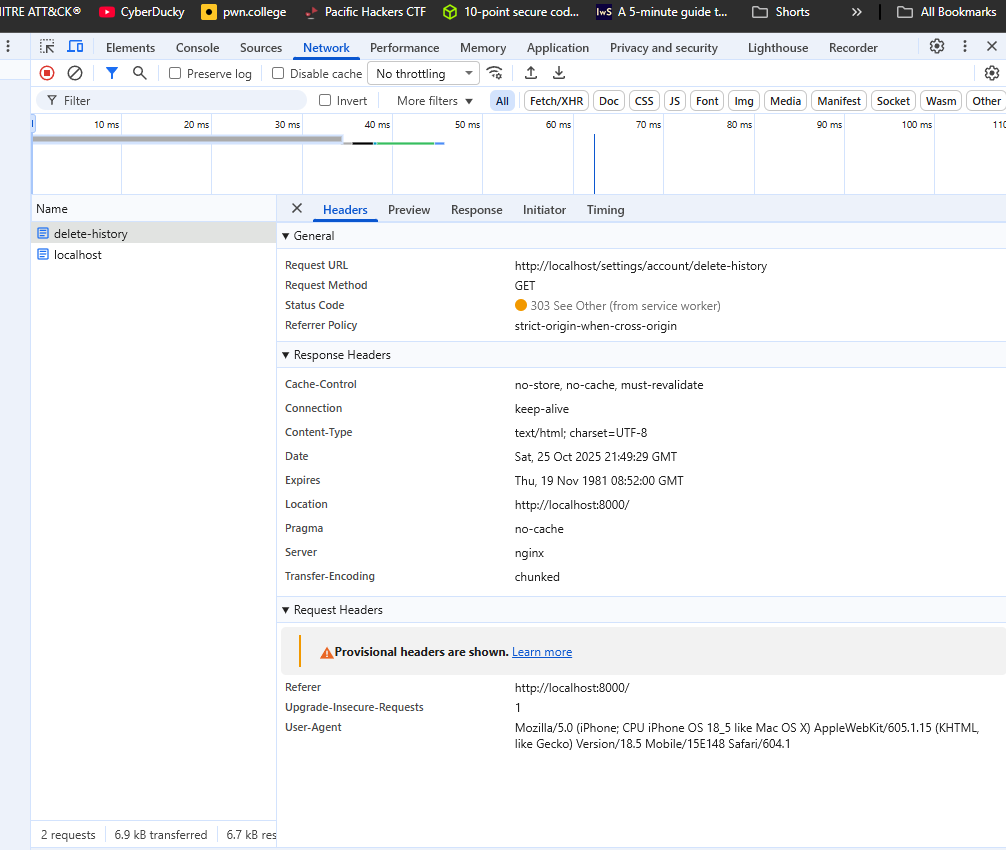The image size is (1006, 850).
Task: Select the inspect element picker
Action: pyautogui.click(x=47, y=47)
